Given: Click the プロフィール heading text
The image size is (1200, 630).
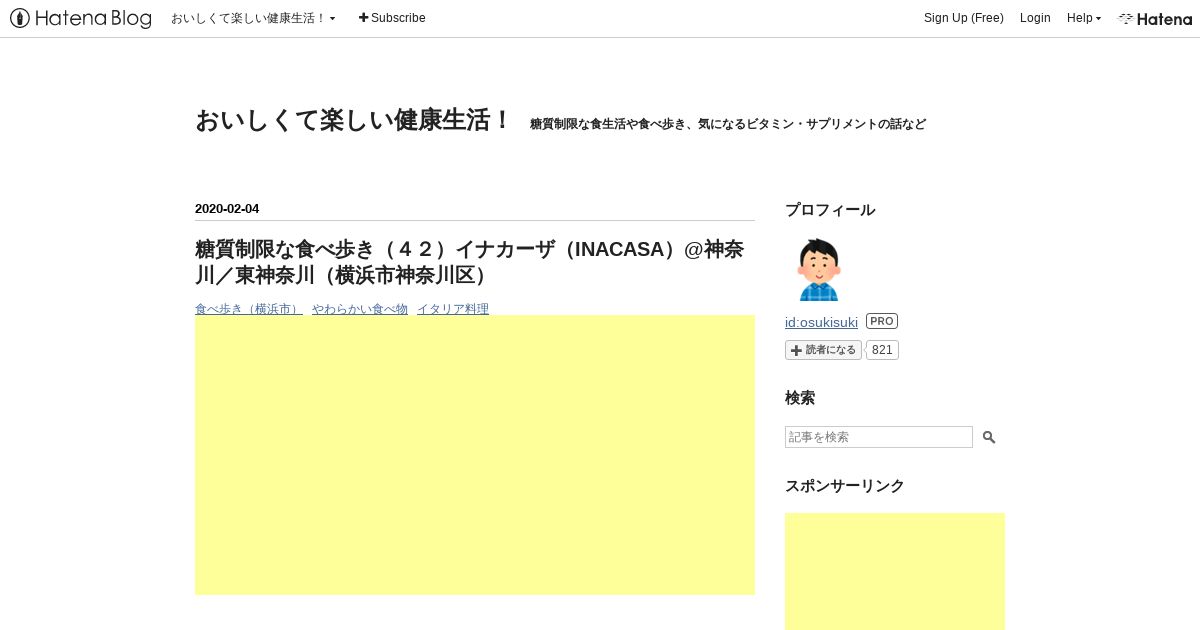Looking at the screenshot, I should 830,210.
